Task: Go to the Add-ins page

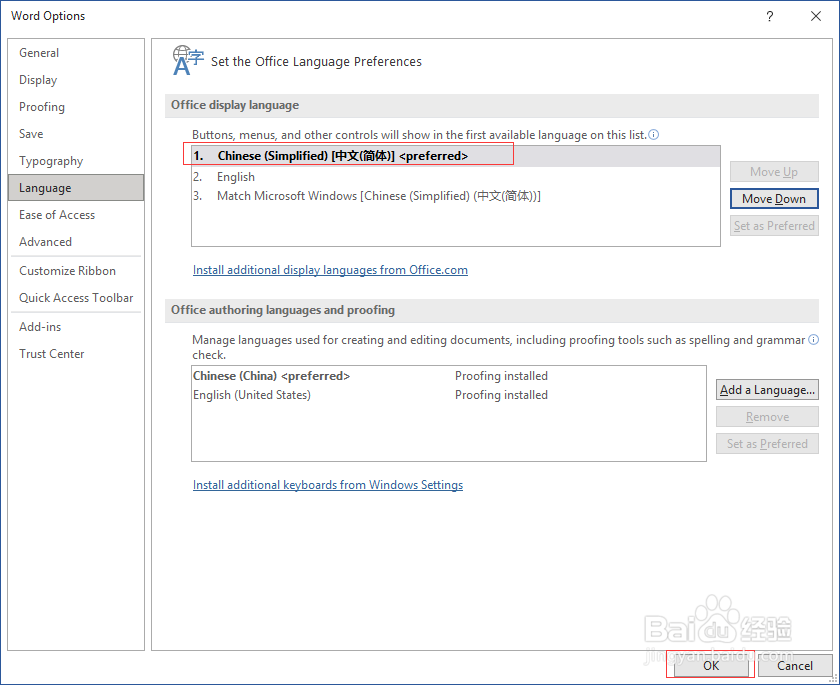Action: [76, 327]
